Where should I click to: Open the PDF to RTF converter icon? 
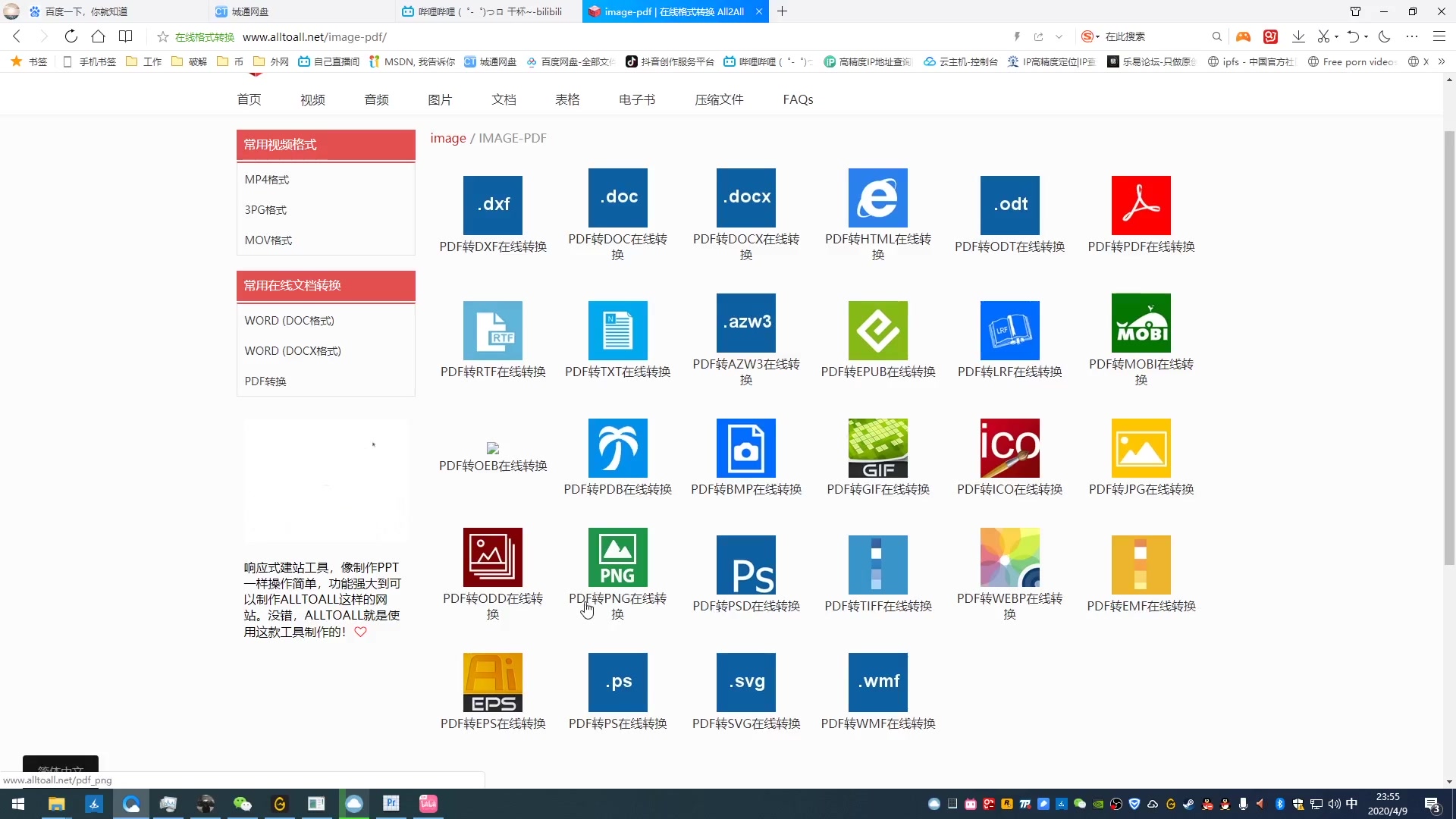[493, 330]
